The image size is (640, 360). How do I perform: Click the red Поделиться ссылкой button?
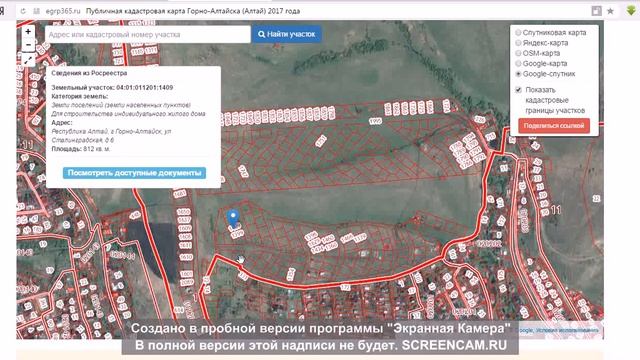coord(554,126)
